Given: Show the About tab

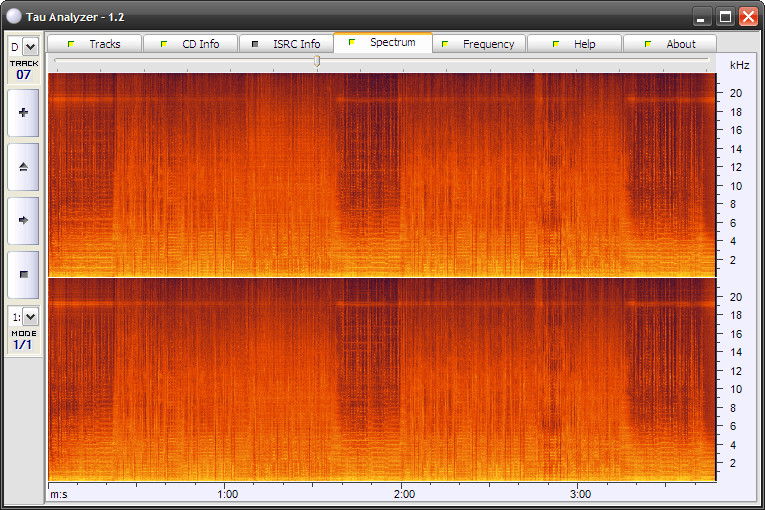Looking at the screenshot, I should (670, 44).
